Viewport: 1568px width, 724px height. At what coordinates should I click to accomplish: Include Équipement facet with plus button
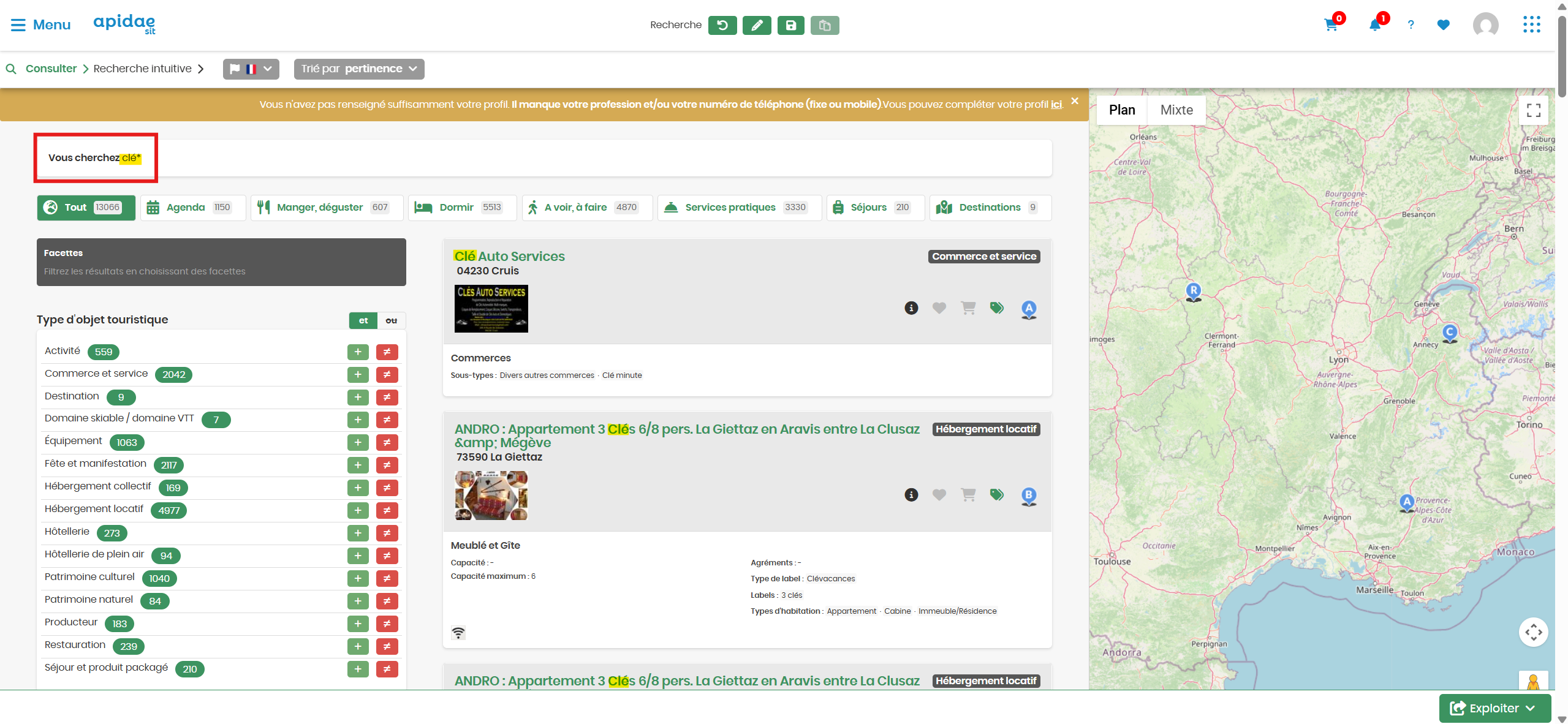click(x=358, y=442)
